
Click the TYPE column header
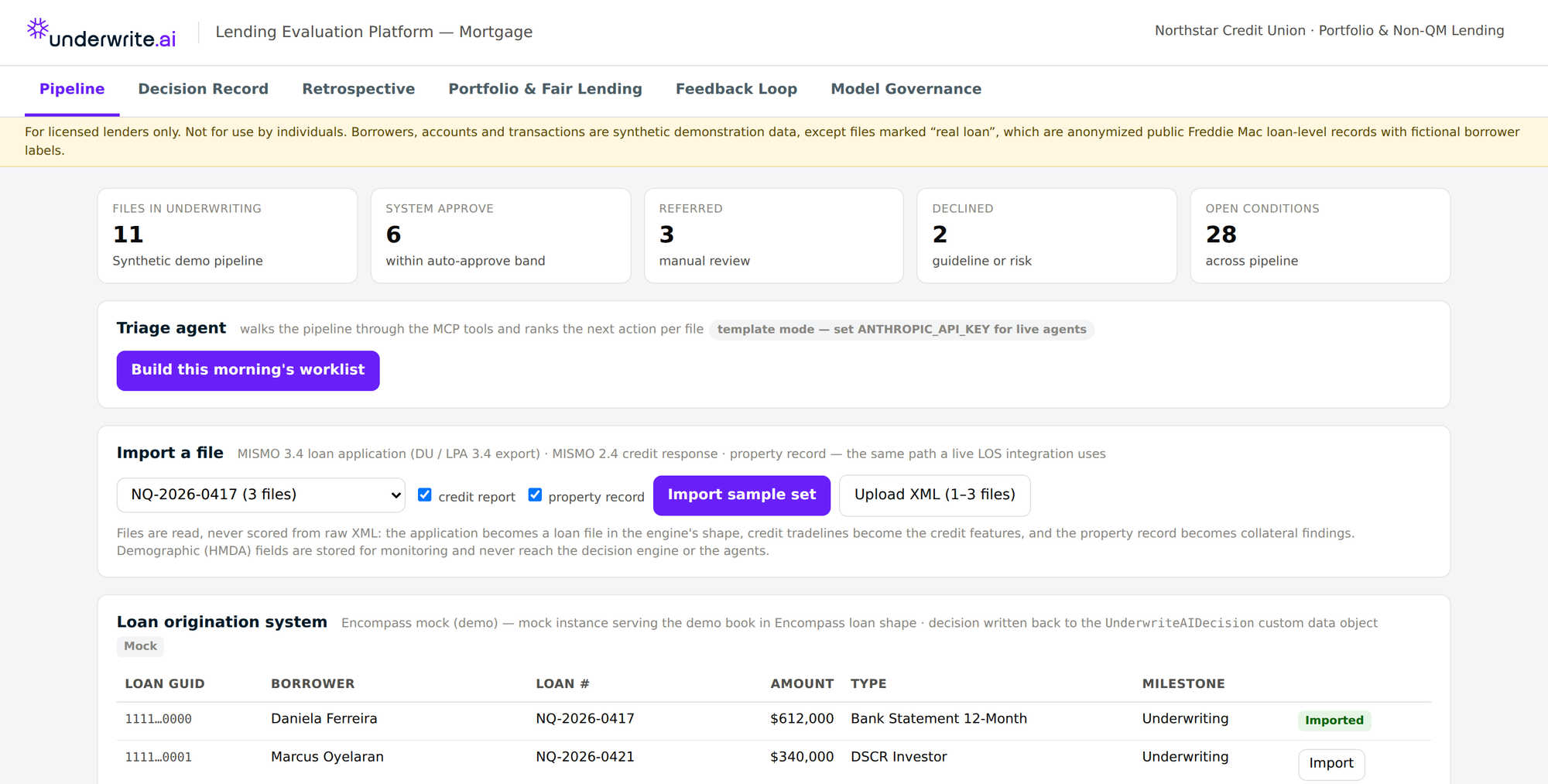[x=868, y=684]
